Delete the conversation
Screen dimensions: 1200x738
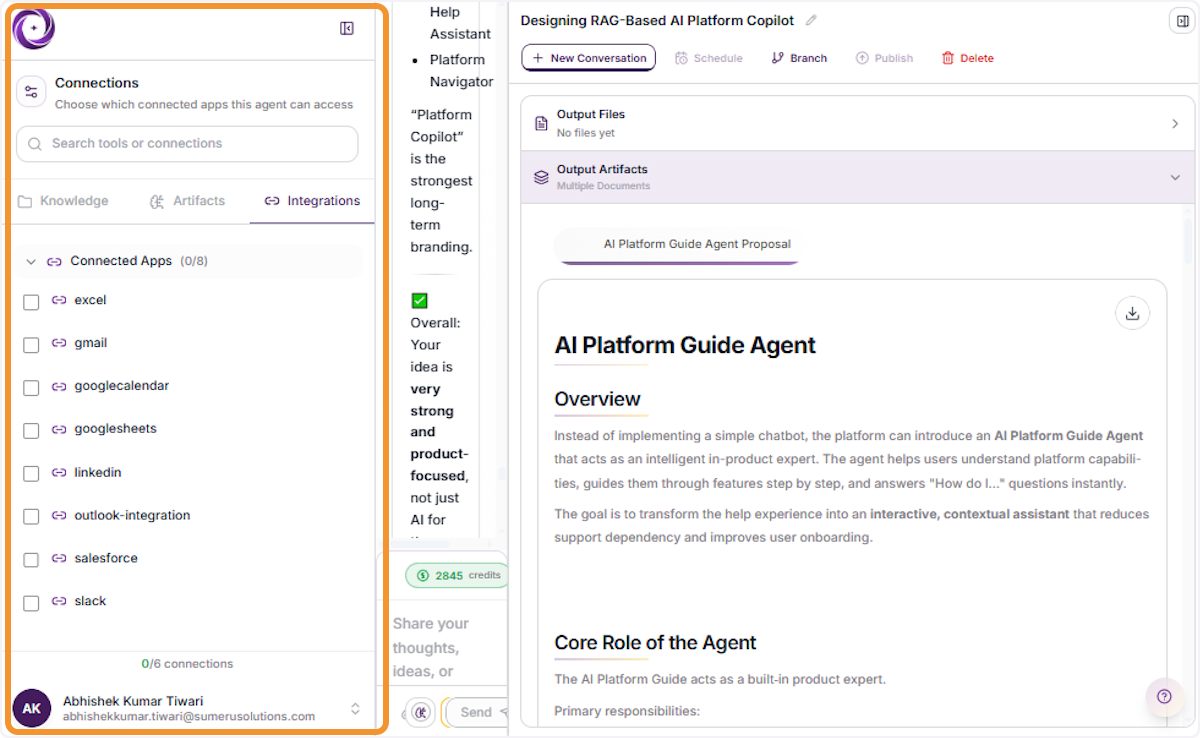point(968,58)
